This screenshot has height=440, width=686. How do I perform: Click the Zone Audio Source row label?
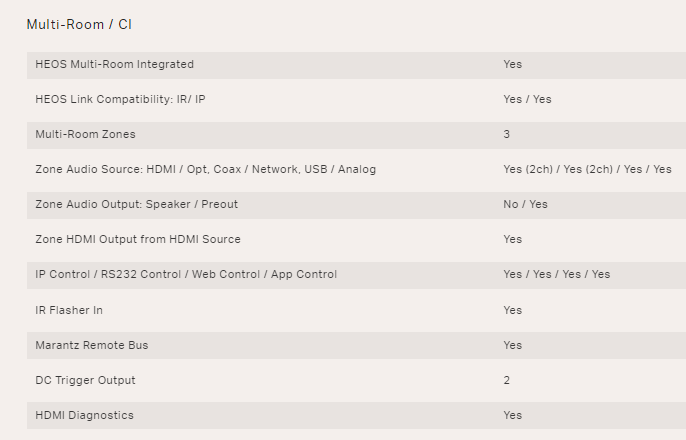click(x=205, y=169)
